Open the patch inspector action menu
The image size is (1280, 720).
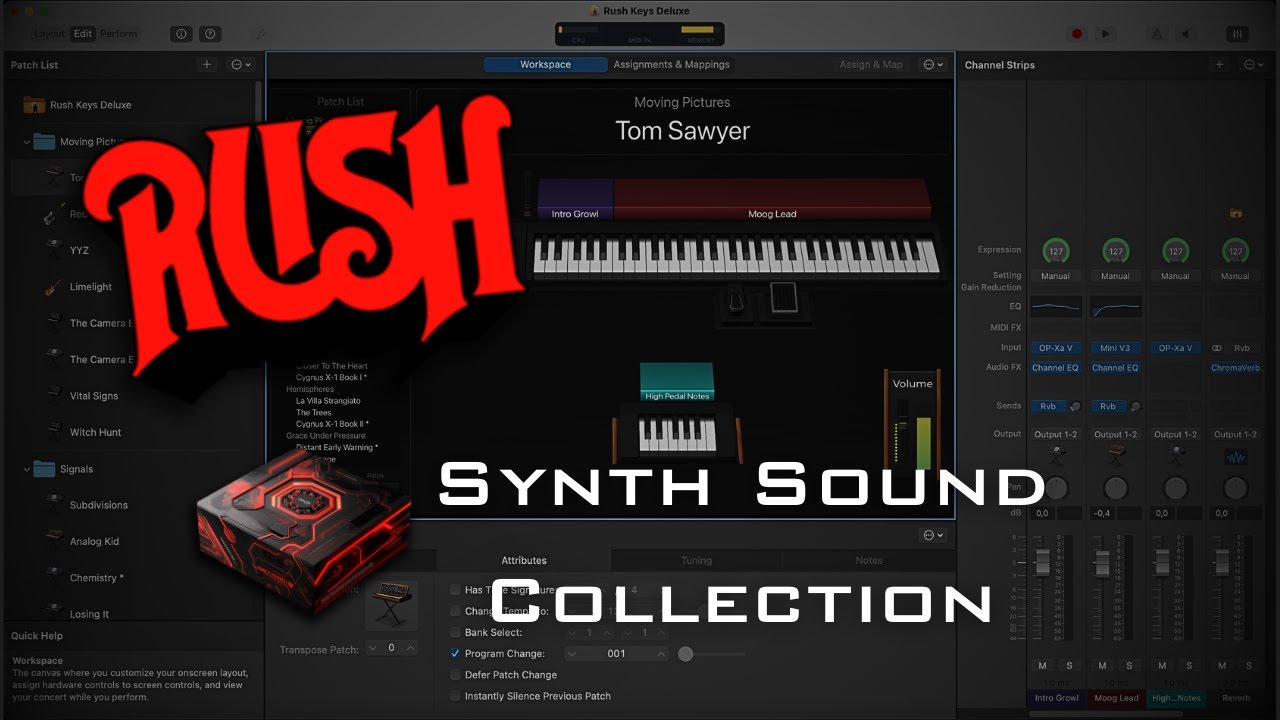[932, 535]
